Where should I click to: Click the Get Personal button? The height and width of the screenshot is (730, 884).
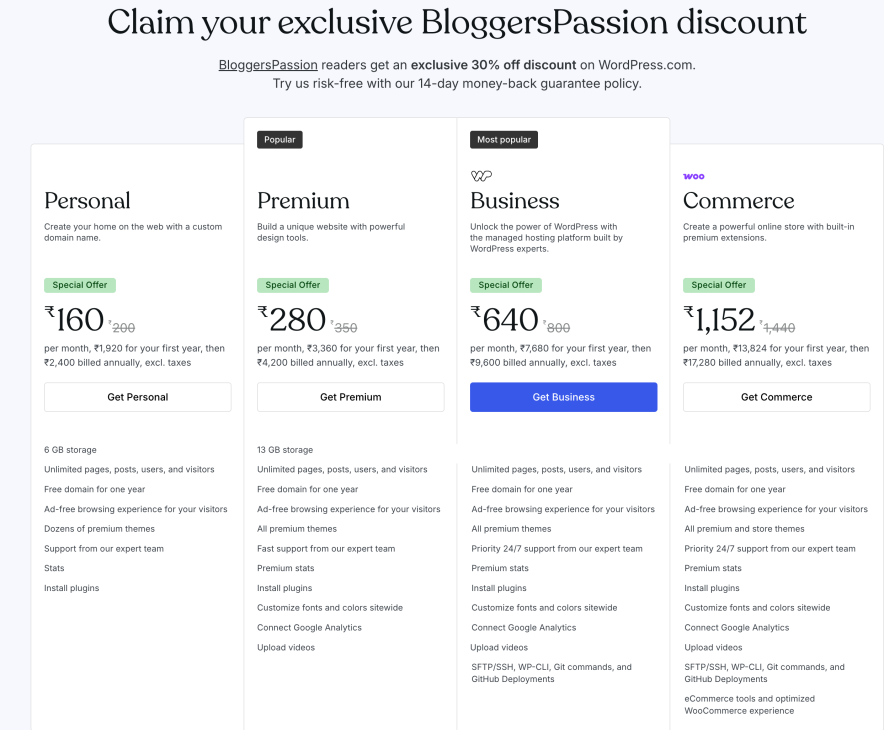click(137, 397)
